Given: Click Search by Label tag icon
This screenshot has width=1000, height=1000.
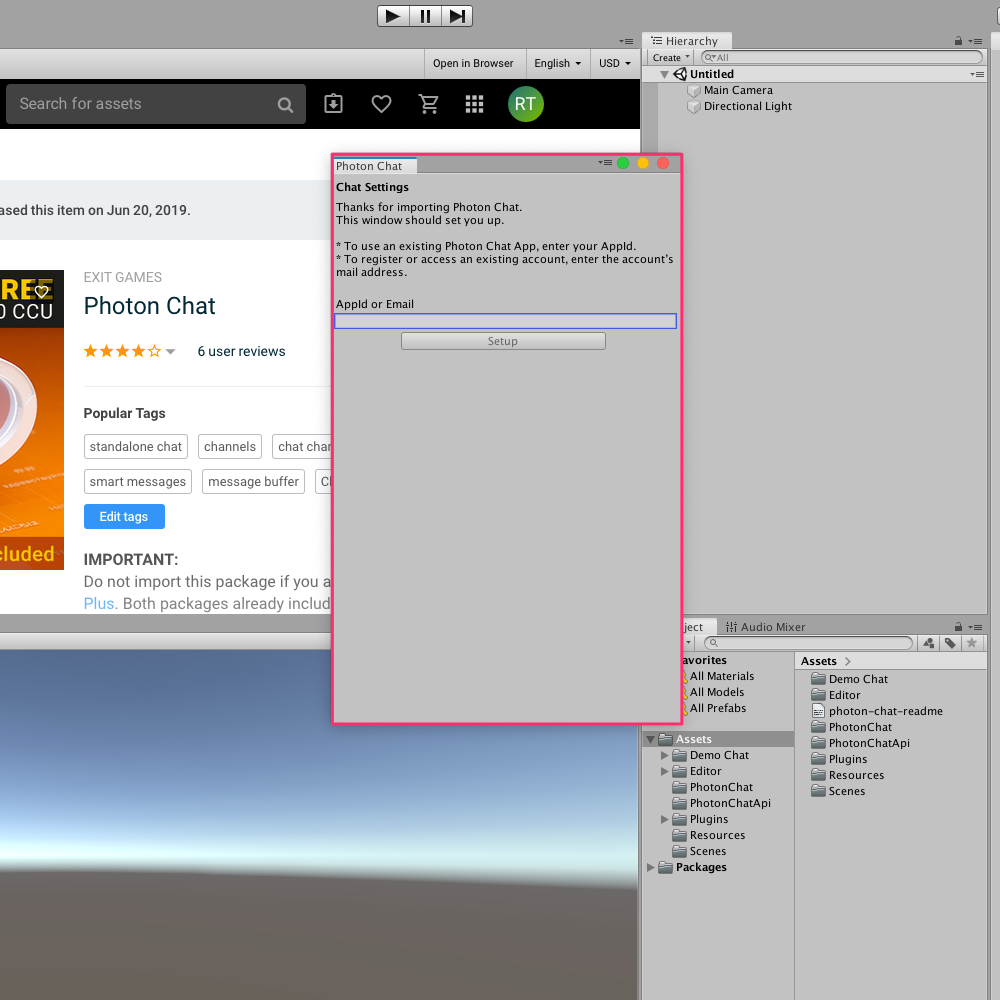Looking at the screenshot, I should click(x=950, y=643).
